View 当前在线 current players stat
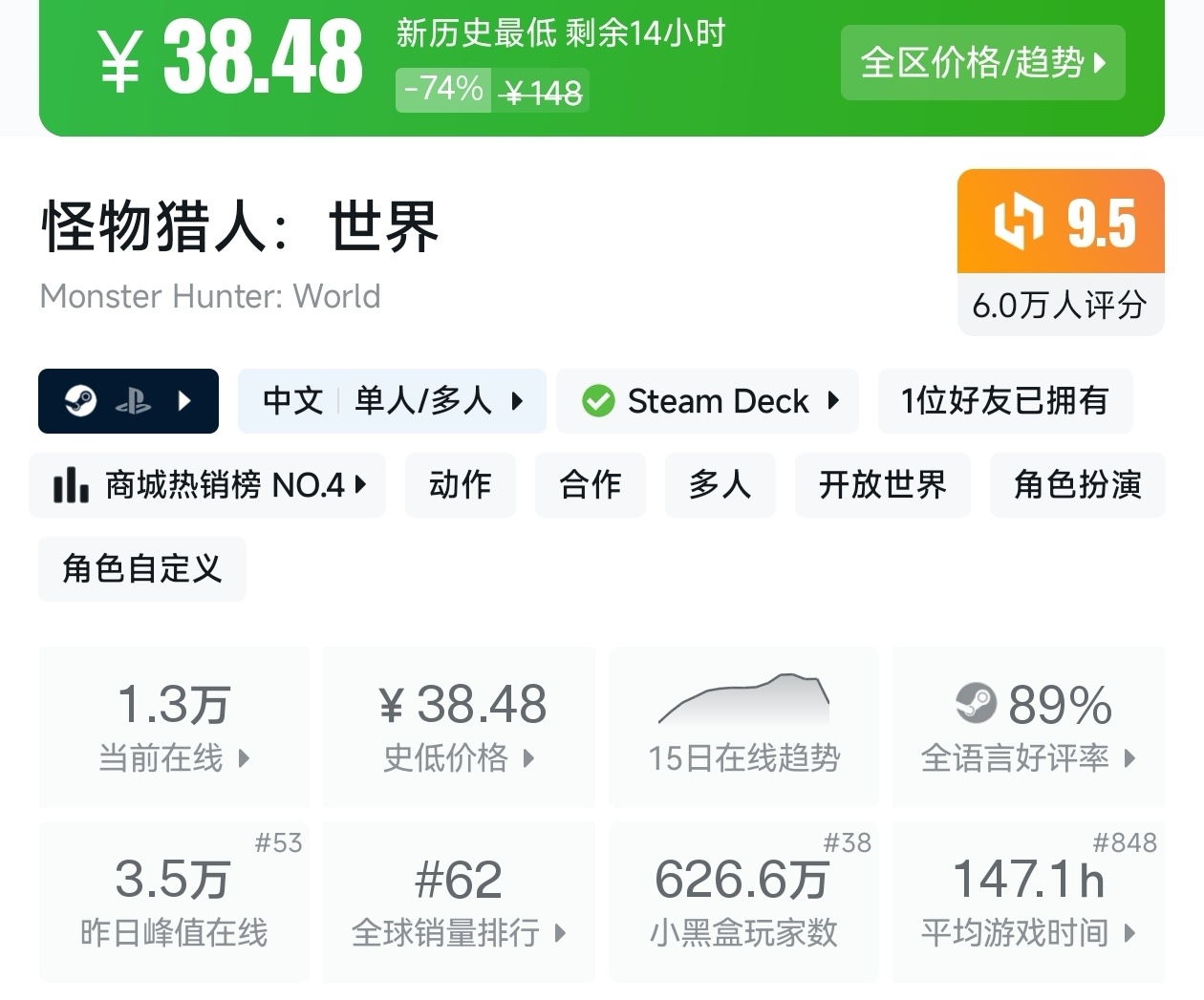 pos(174,726)
